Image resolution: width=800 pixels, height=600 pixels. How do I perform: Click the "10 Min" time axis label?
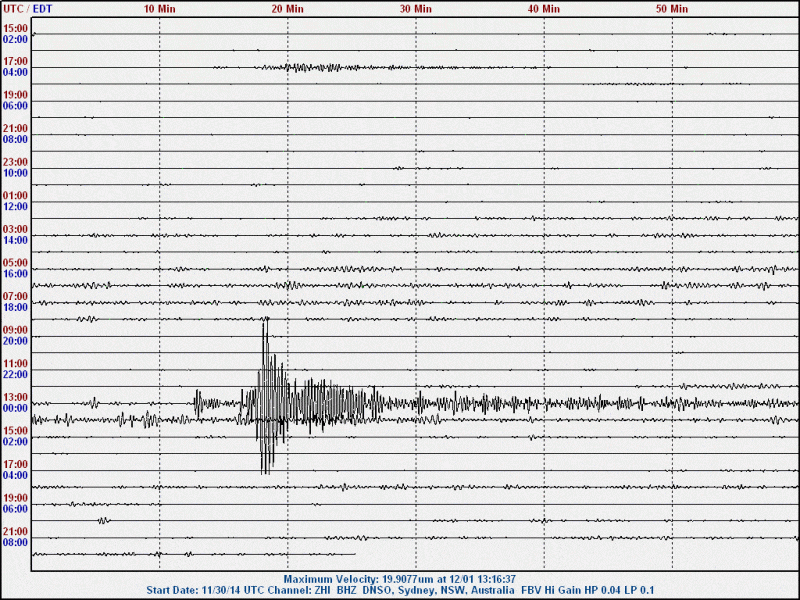pos(159,9)
